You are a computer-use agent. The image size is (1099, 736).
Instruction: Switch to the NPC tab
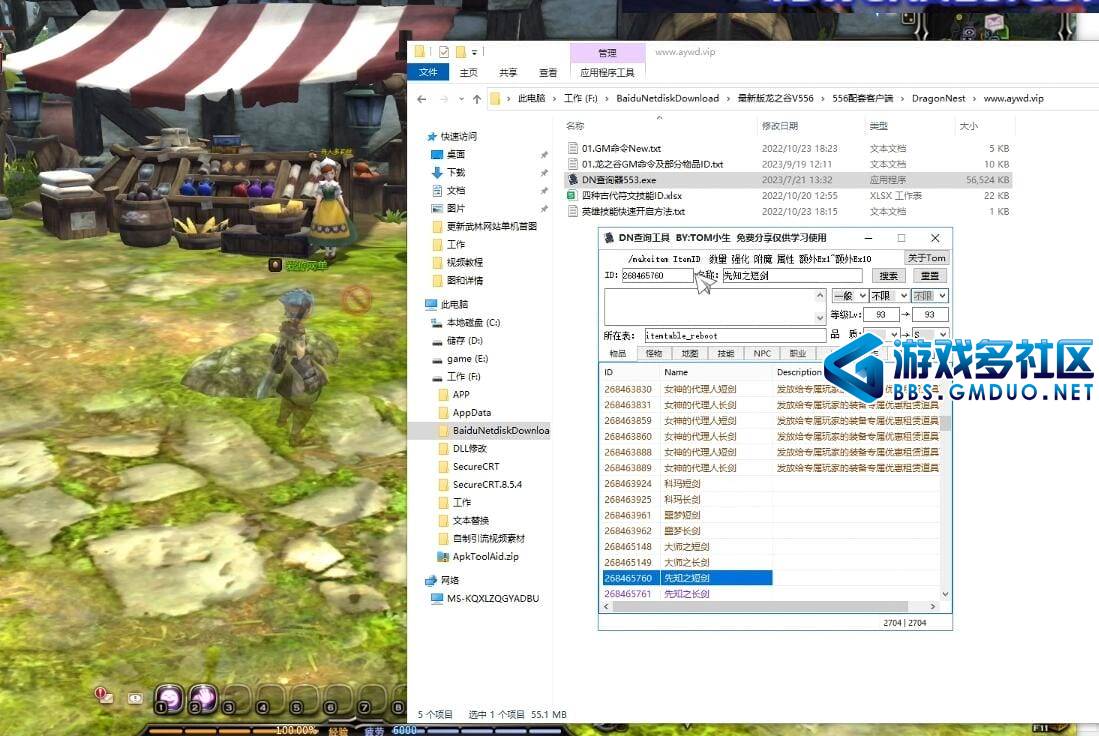pyautogui.click(x=762, y=353)
